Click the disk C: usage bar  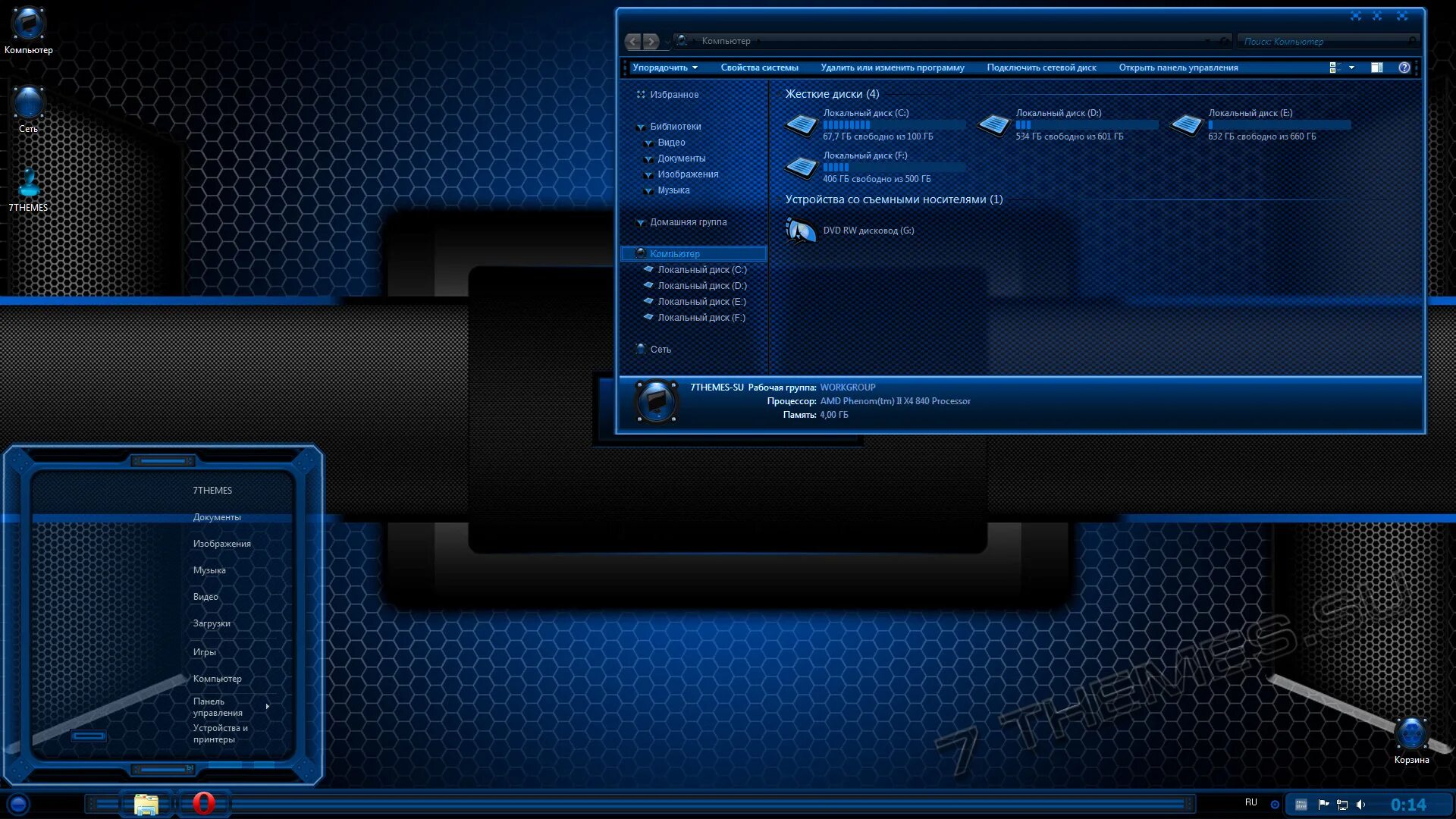(x=894, y=125)
